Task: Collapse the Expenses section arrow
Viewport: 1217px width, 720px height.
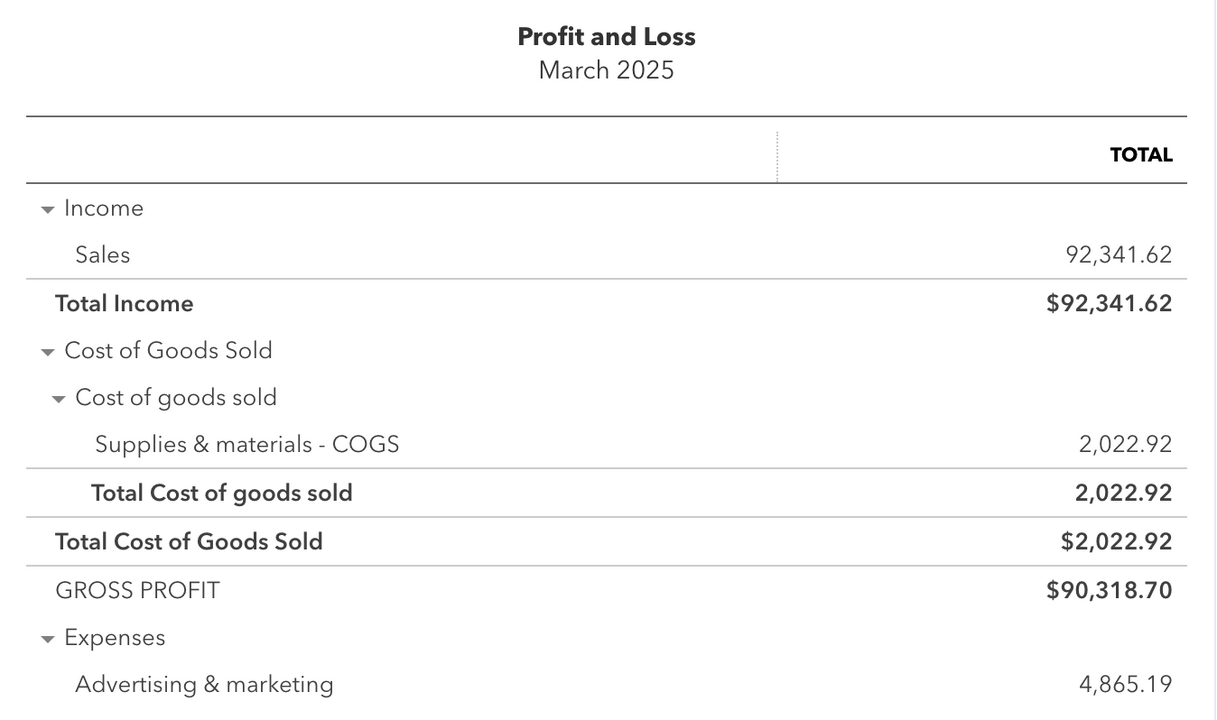Action: click(47, 639)
